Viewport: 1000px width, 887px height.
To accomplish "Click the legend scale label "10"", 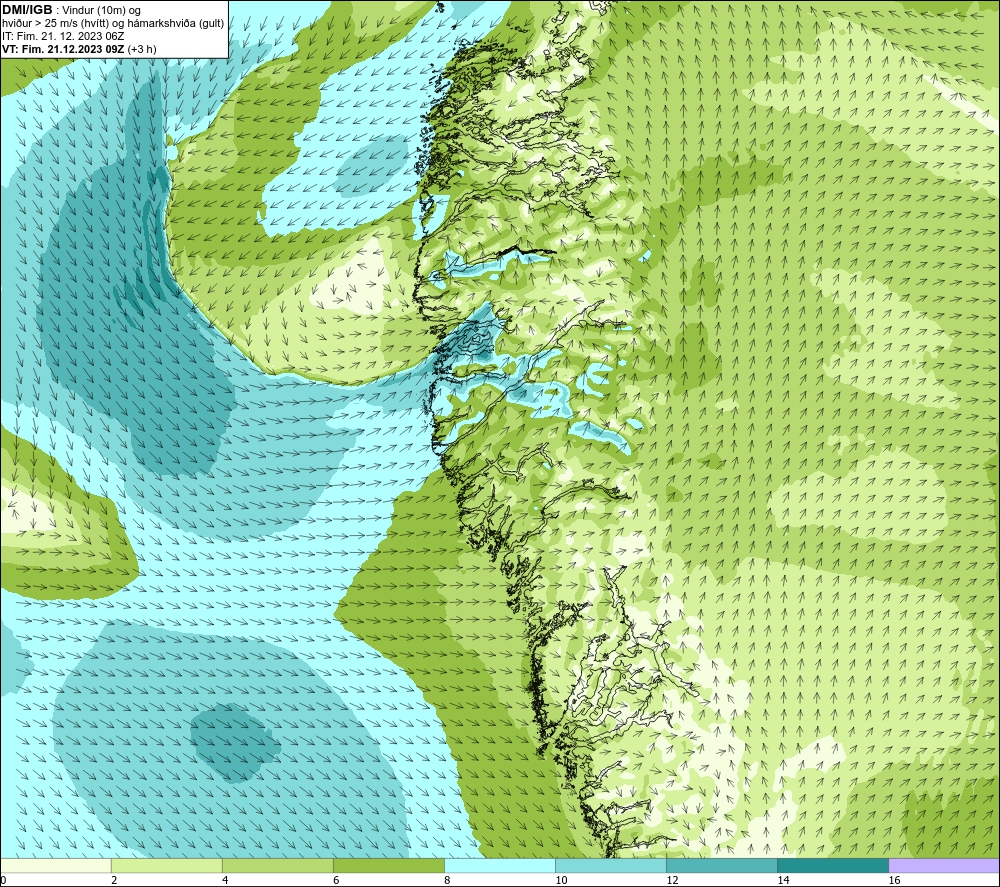I will (561, 881).
